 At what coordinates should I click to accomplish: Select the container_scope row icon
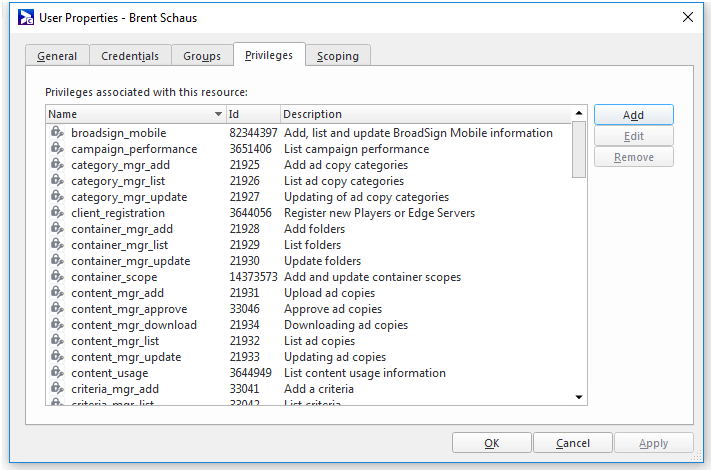point(57,277)
